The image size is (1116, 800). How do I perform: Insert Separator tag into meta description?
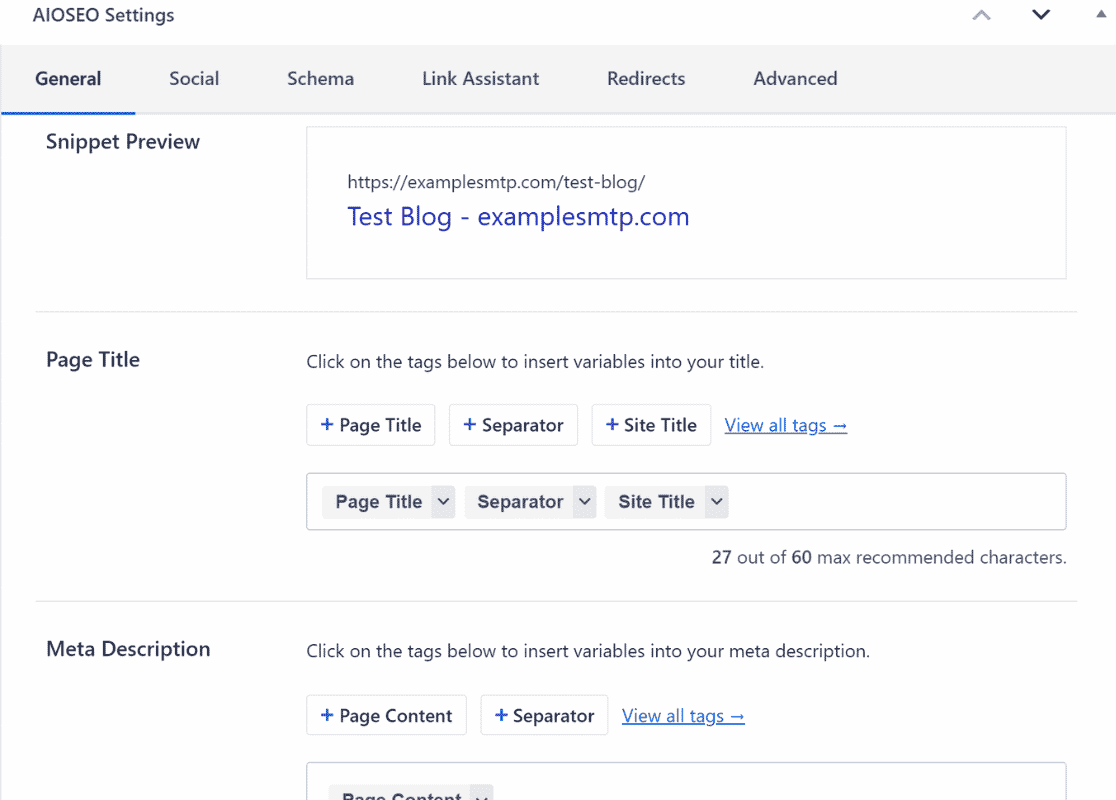pyautogui.click(x=544, y=716)
